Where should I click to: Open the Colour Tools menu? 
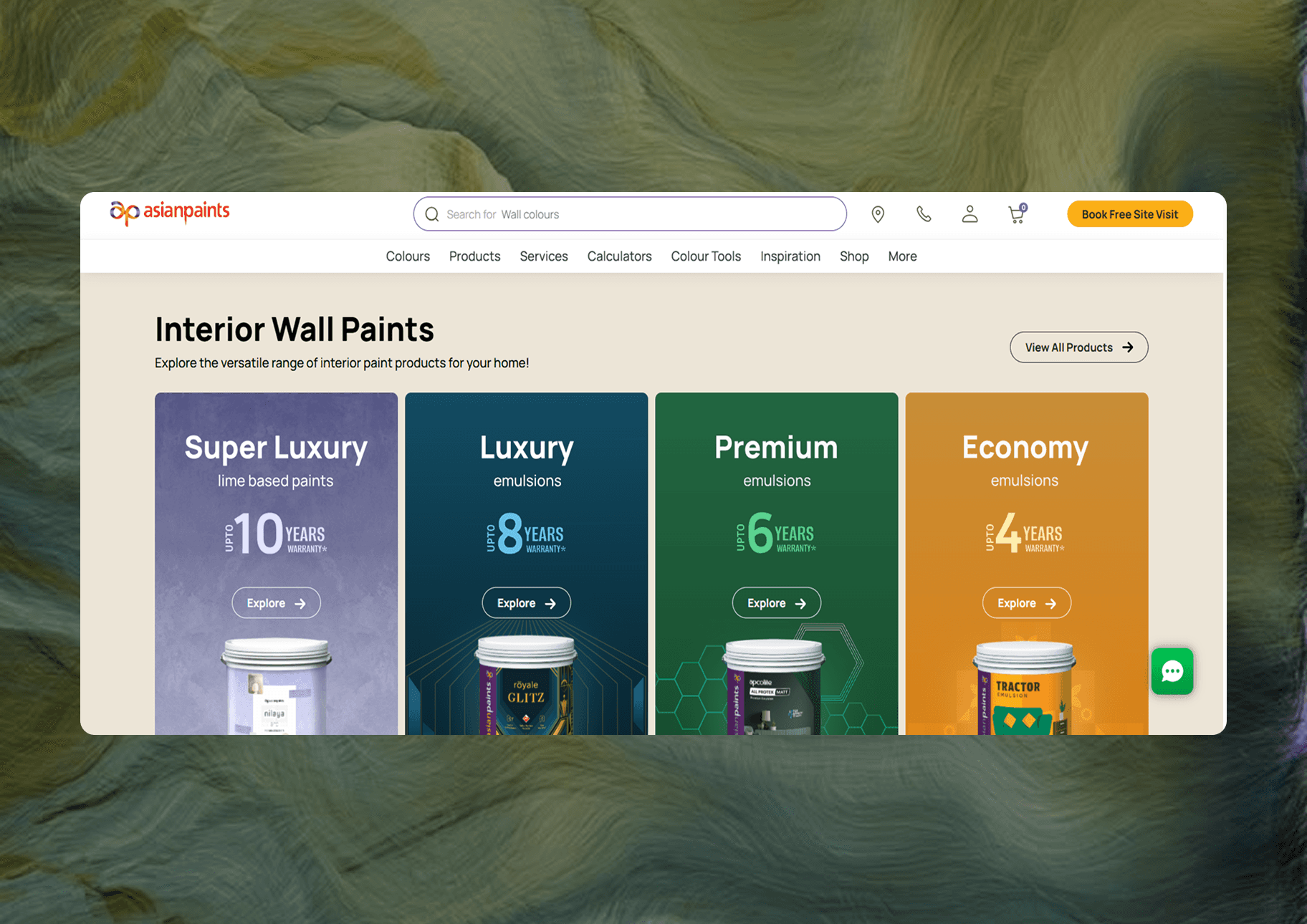(x=706, y=256)
